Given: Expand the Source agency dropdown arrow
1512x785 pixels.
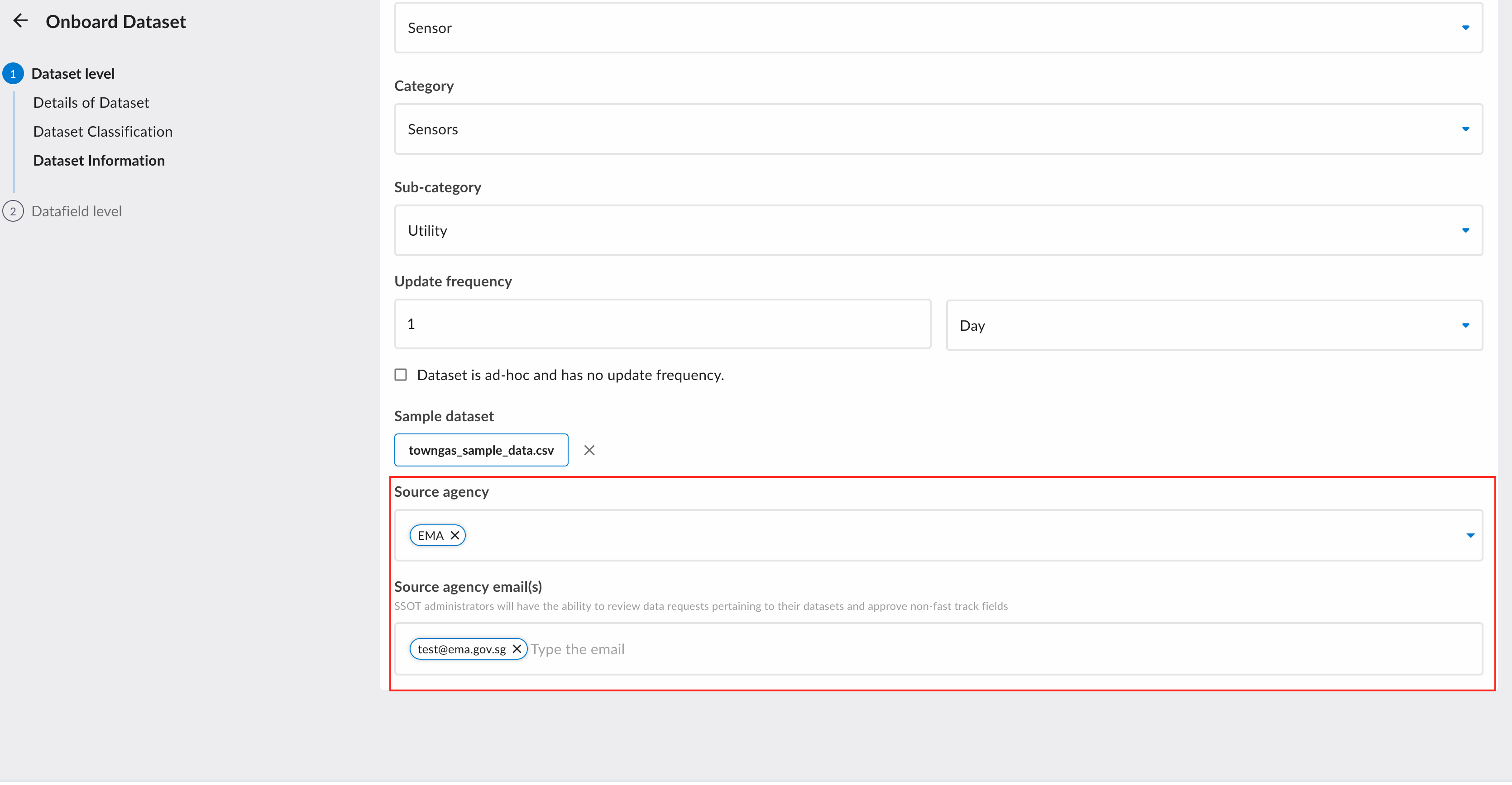Looking at the screenshot, I should point(1470,535).
